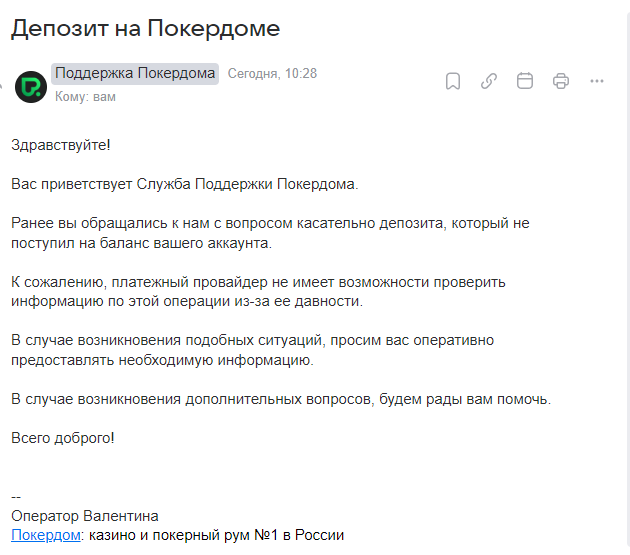Click the timestamp Сегодня, 10:28
Image resolution: width=630 pixels, height=555 pixels.
point(272,74)
